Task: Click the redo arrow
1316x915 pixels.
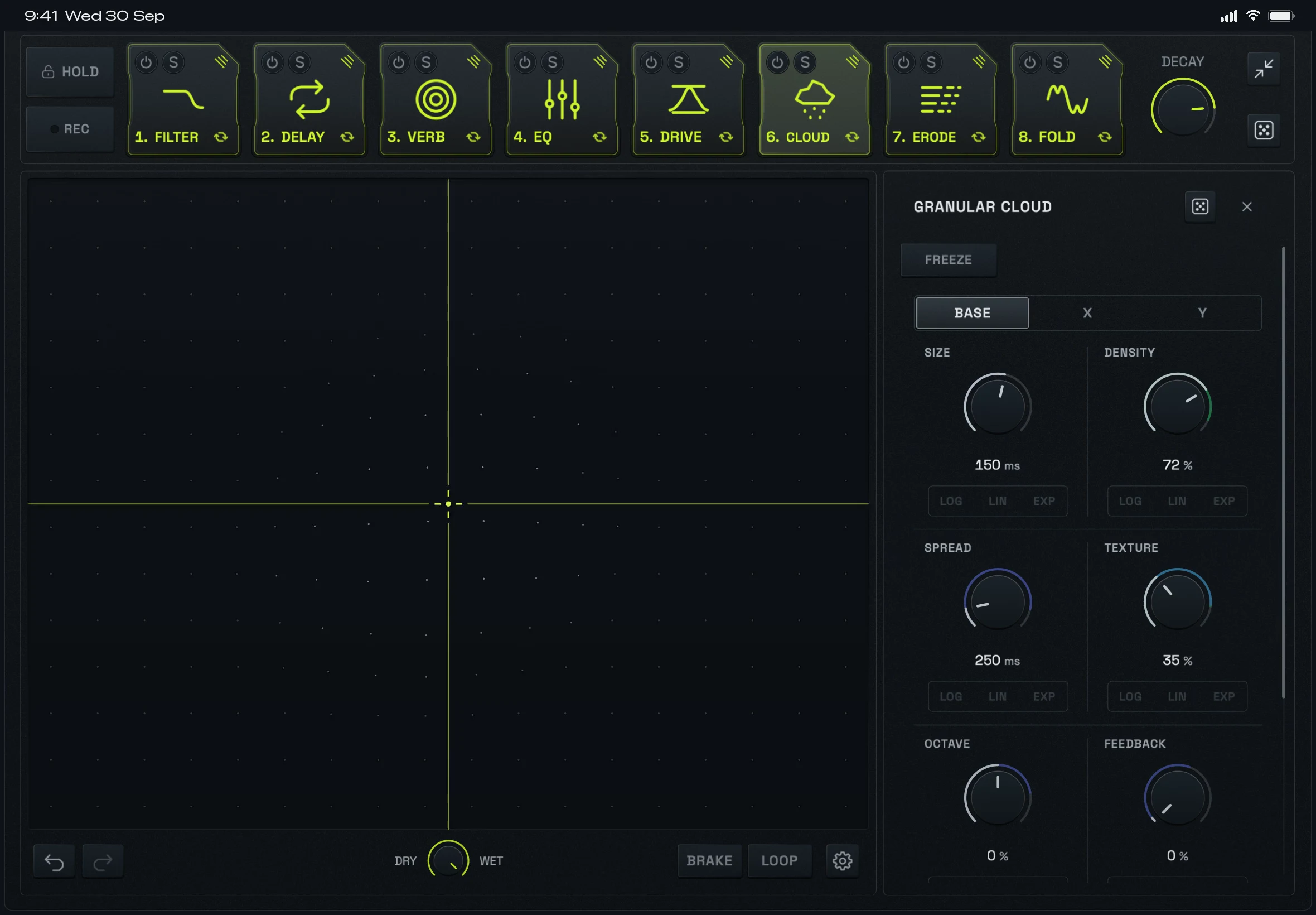Action: [x=103, y=861]
